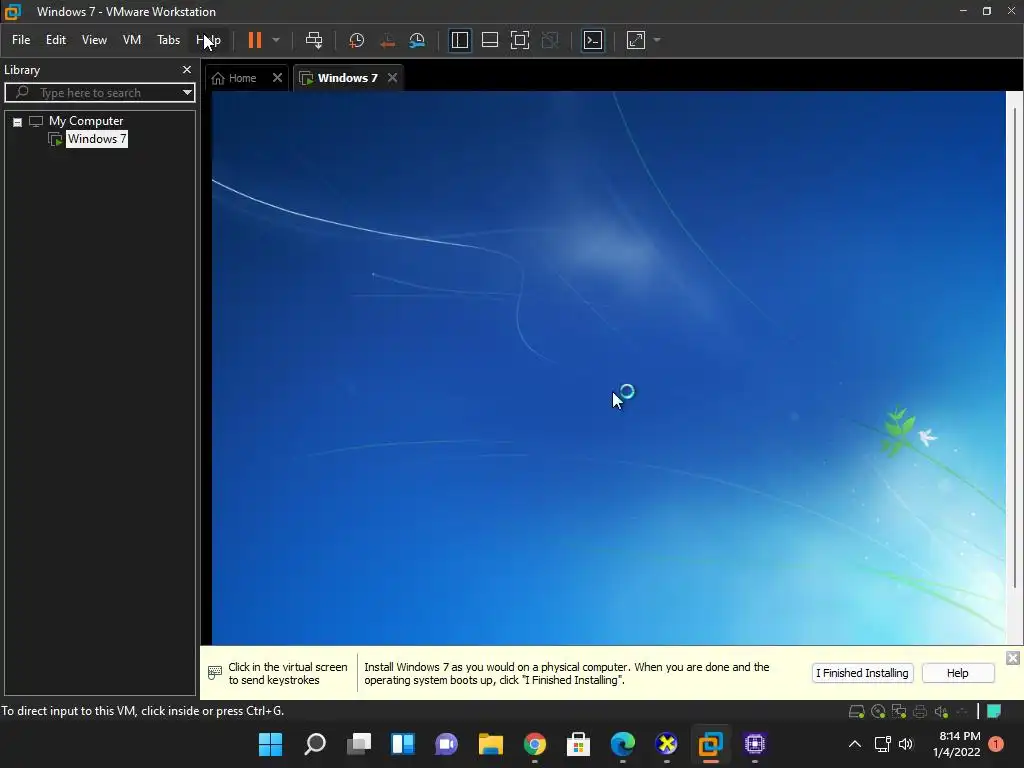This screenshot has width=1024, height=768.
Task: Dismiss the yellow install information bar
Action: click(x=1012, y=658)
